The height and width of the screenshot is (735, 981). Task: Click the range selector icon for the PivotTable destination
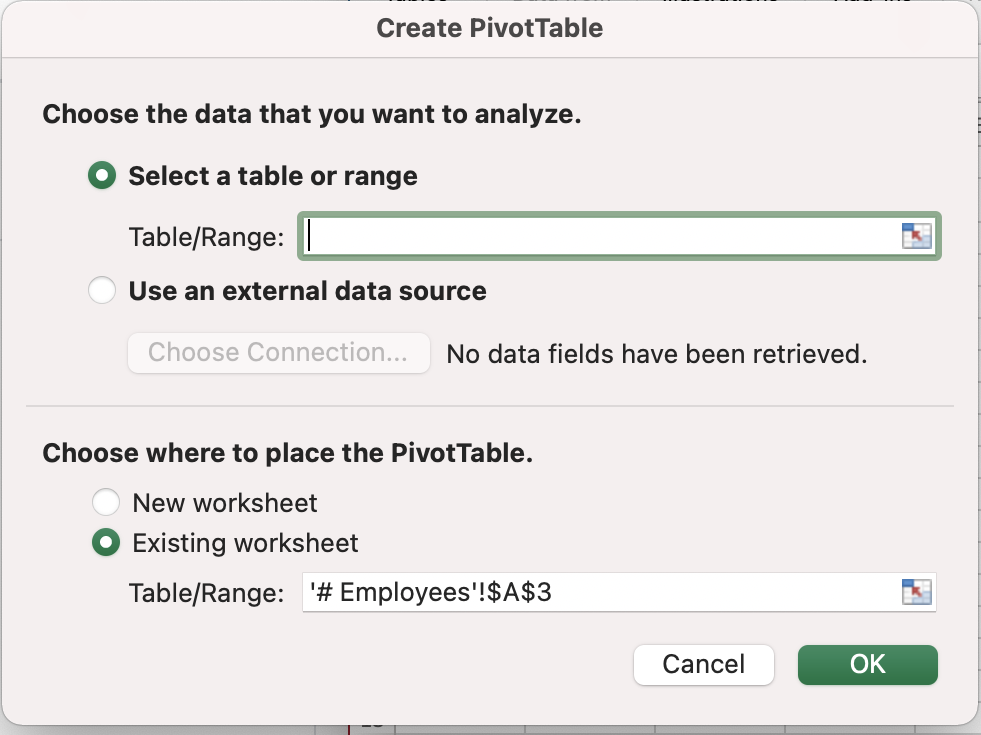pyautogui.click(x=916, y=592)
